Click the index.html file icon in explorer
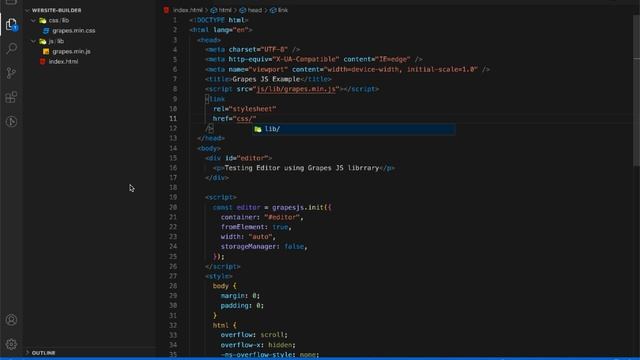 point(42,62)
